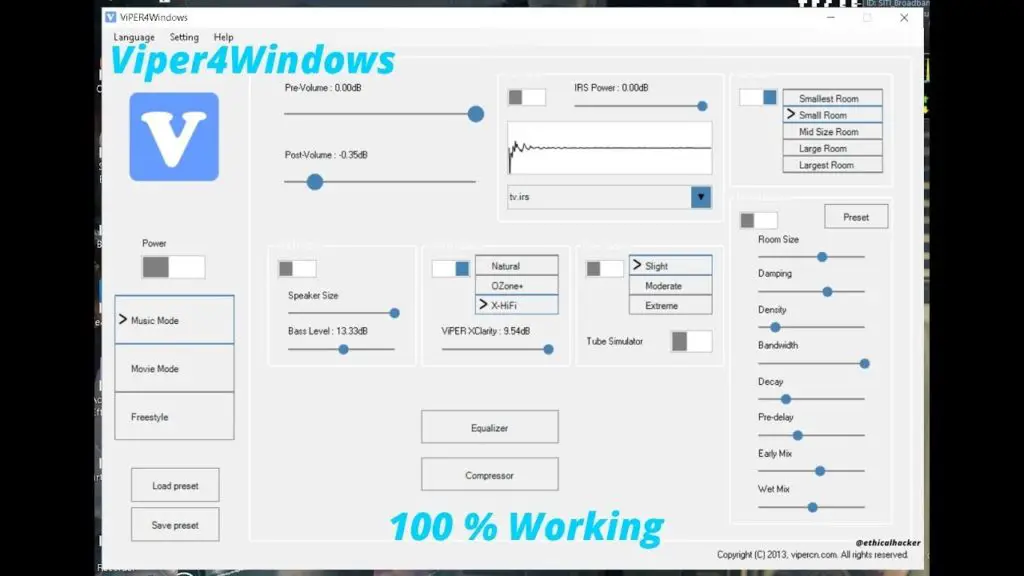Toggle the switch left of the Preset button
Viewport: 1024px width, 576px height.
click(758, 220)
